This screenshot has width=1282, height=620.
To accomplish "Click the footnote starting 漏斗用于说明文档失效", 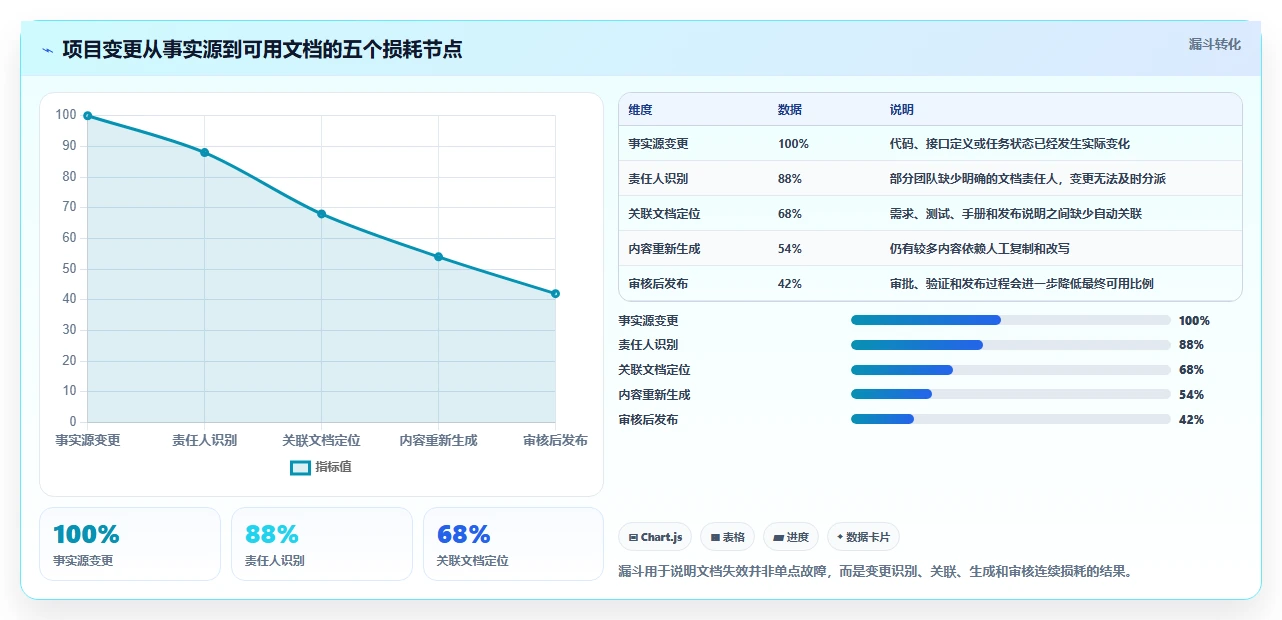I will (x=875, y=572).
